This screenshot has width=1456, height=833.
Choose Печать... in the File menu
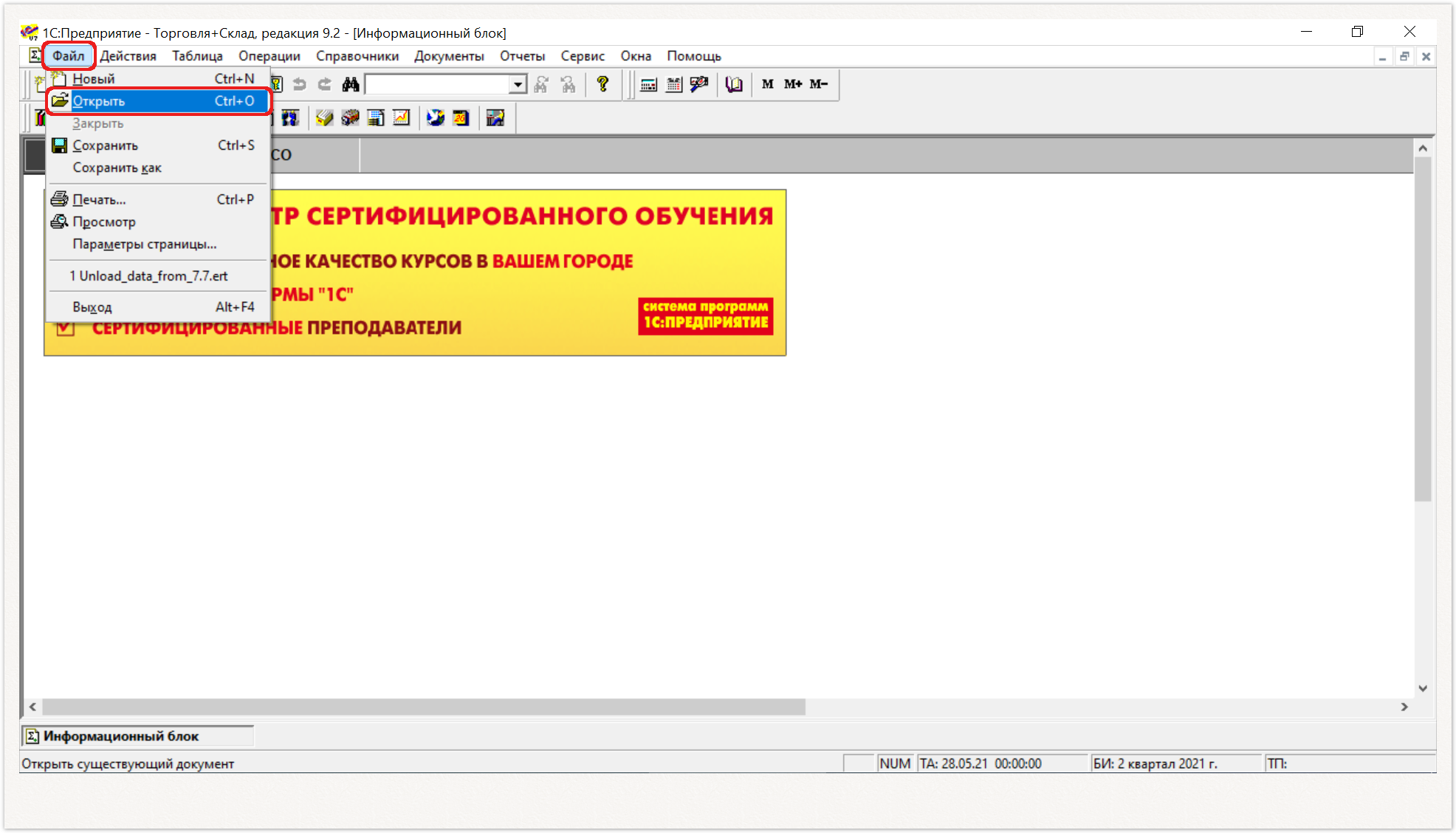(158, 199)
